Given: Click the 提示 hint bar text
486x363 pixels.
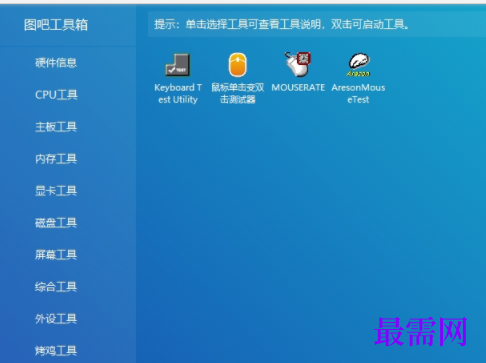Looking at the screenshot, I should [x=282, y=24].
